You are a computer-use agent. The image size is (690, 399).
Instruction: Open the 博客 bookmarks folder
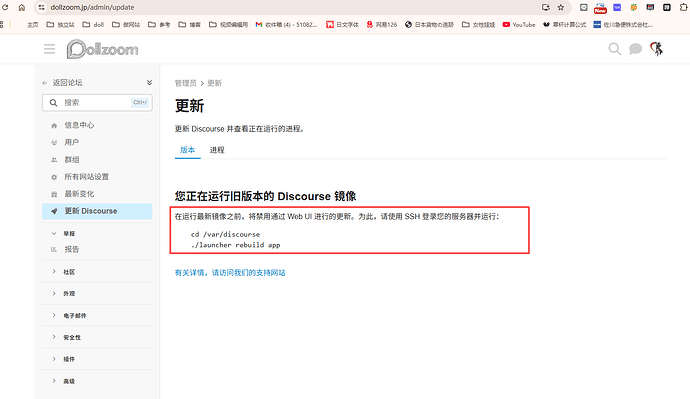click(x=190, y=25)
